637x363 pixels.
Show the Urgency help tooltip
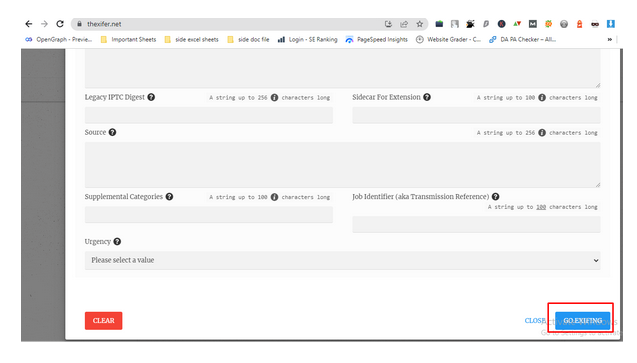[x=117, y=242]
